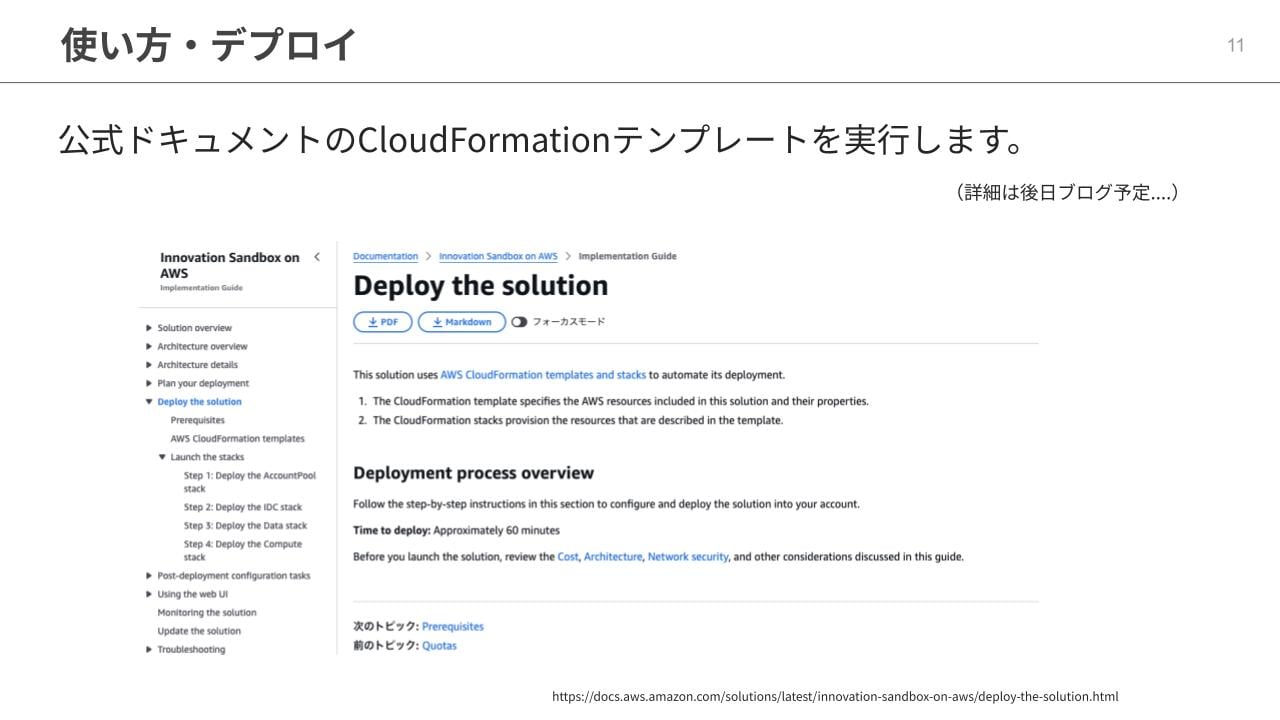Click the slide title 使い方・デプロイ
This screenshot has width=1280, height=720.
click(x=208, y=45)
